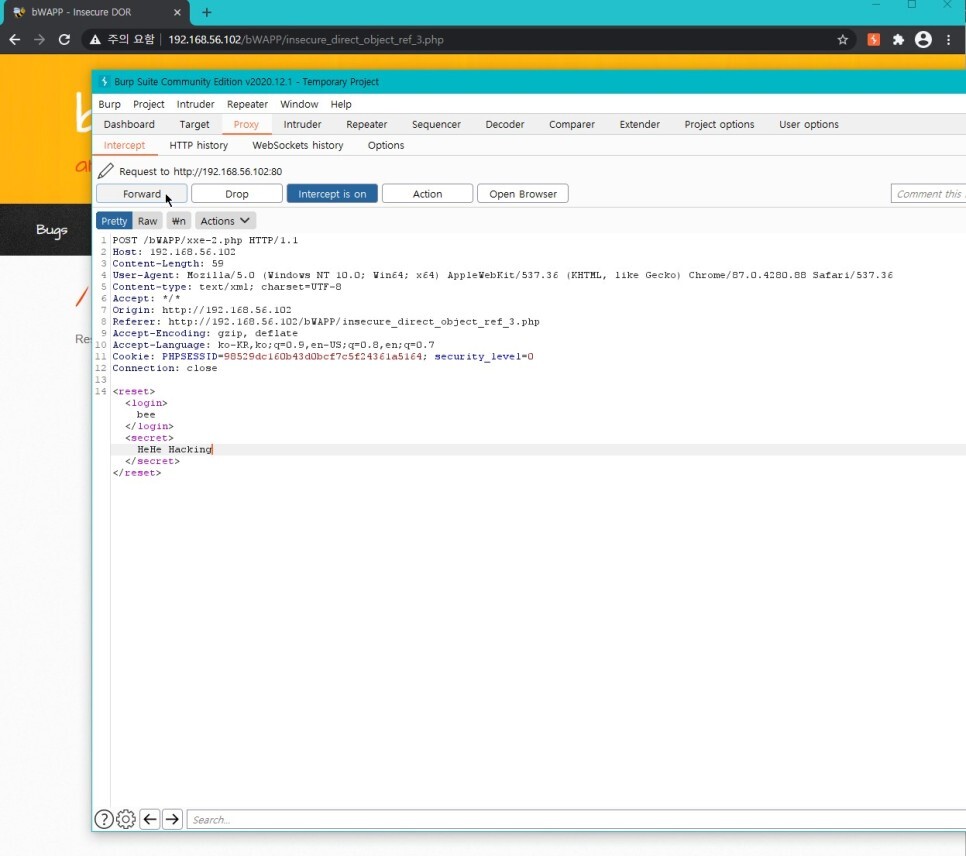Forward the intercepted request

(x=142, y=194)
